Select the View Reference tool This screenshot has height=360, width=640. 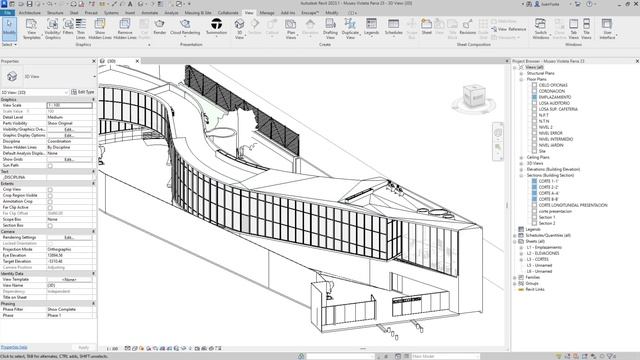tap(509, 29)
